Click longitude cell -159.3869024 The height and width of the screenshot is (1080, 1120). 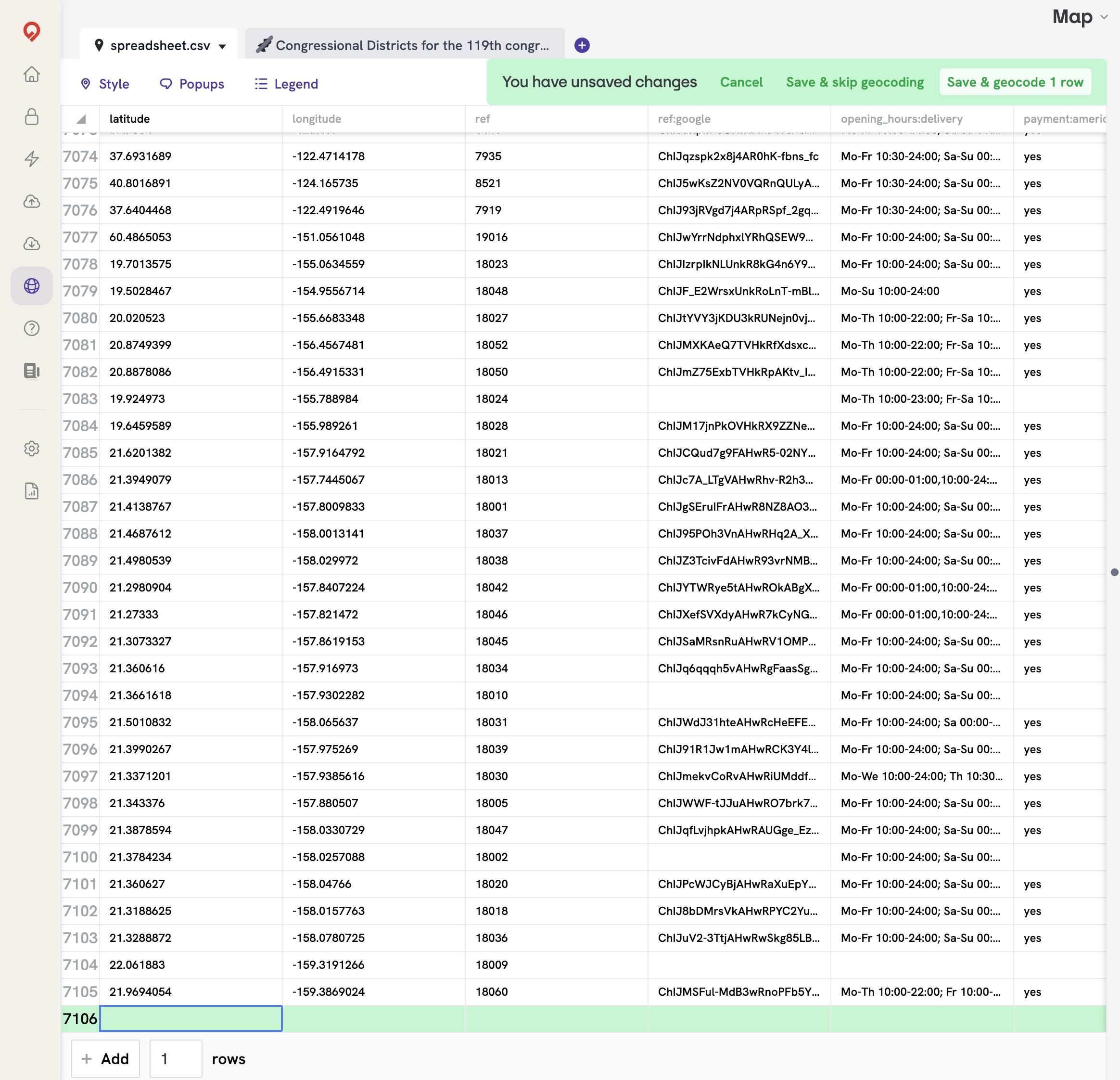pos(374,991)
